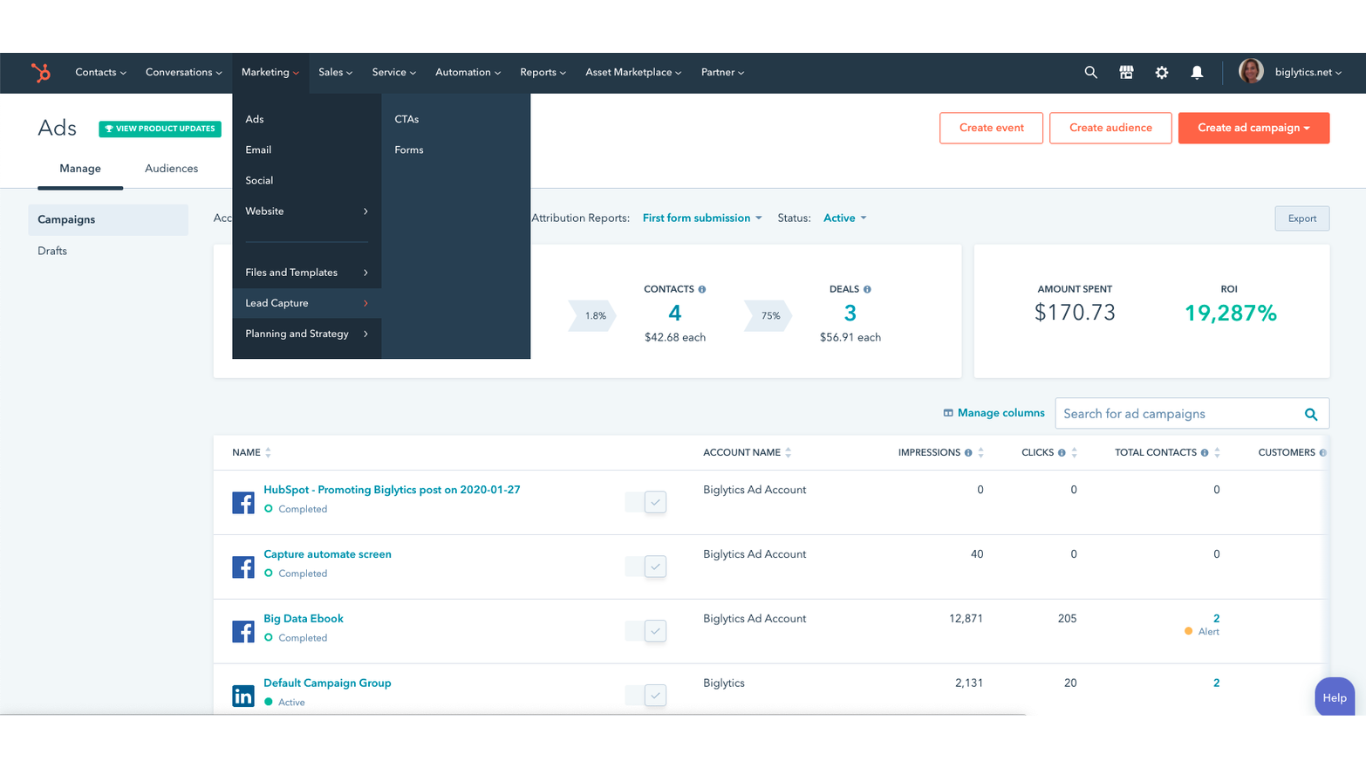Screen dimensions: 1366x768
Task: Expand the Sales nav dropdown
Action: 336,72
